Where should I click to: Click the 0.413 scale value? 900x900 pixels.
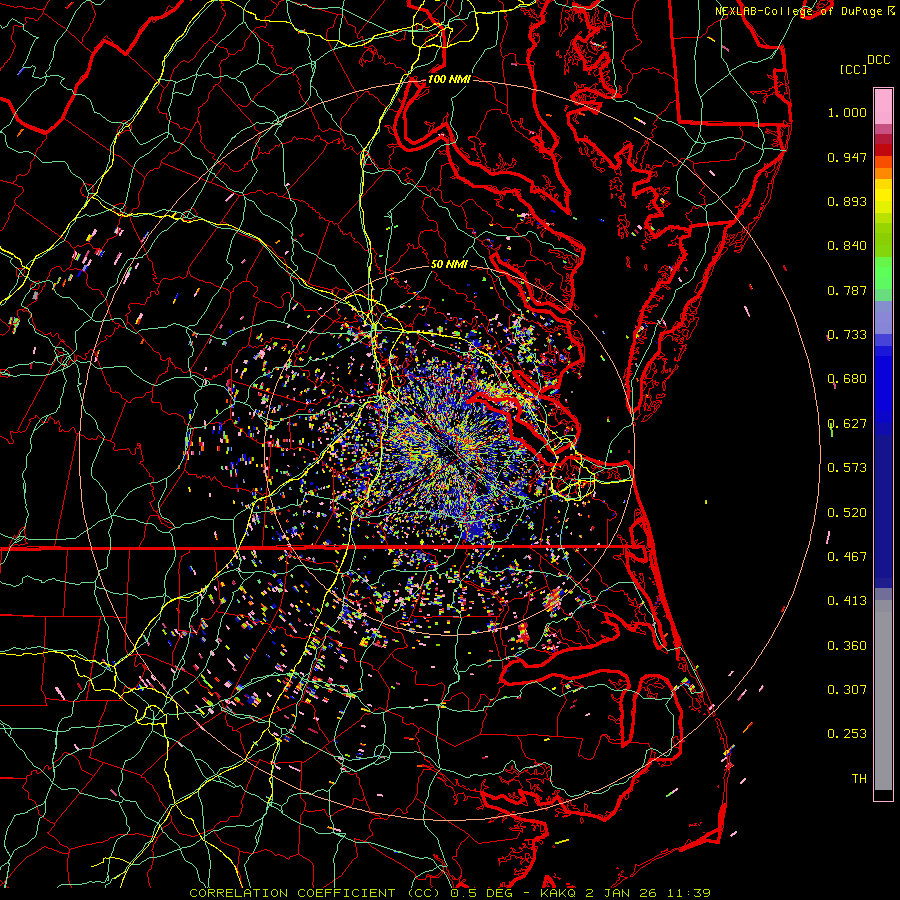point(847,601)
